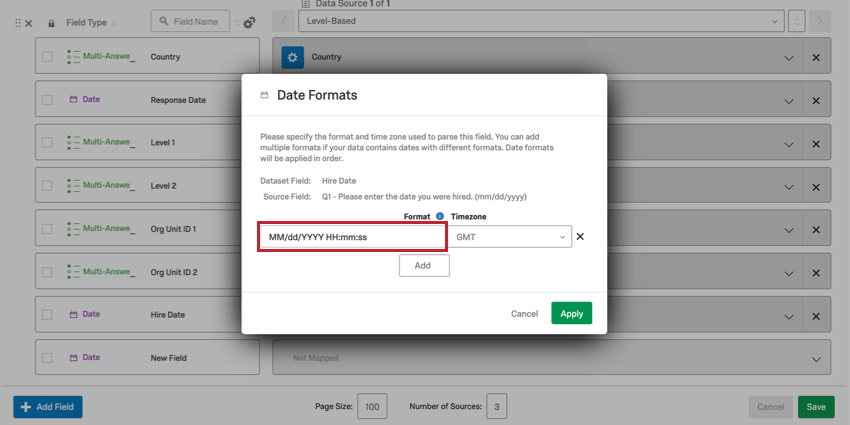Viewport: 850px width, 425px height.
Task: Expand the Response Date row chevron
Action: tap(789, 101)
